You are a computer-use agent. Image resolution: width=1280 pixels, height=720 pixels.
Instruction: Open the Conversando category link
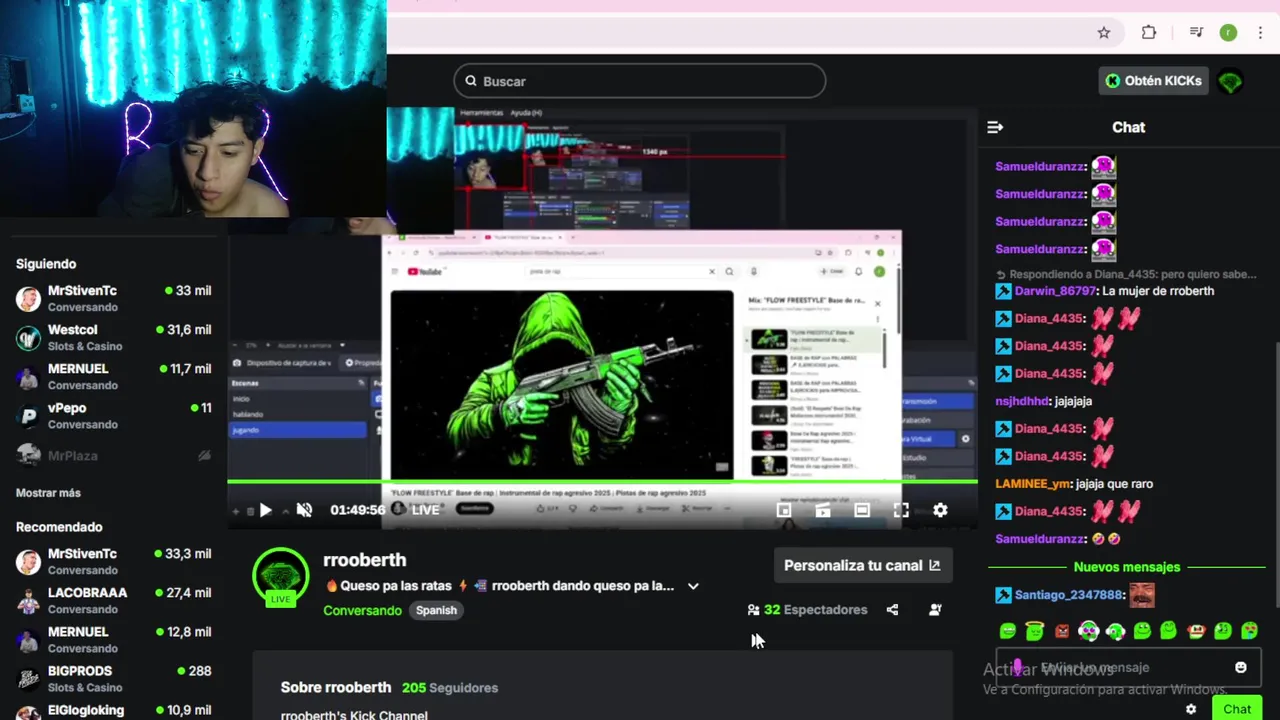click(362, 610)
